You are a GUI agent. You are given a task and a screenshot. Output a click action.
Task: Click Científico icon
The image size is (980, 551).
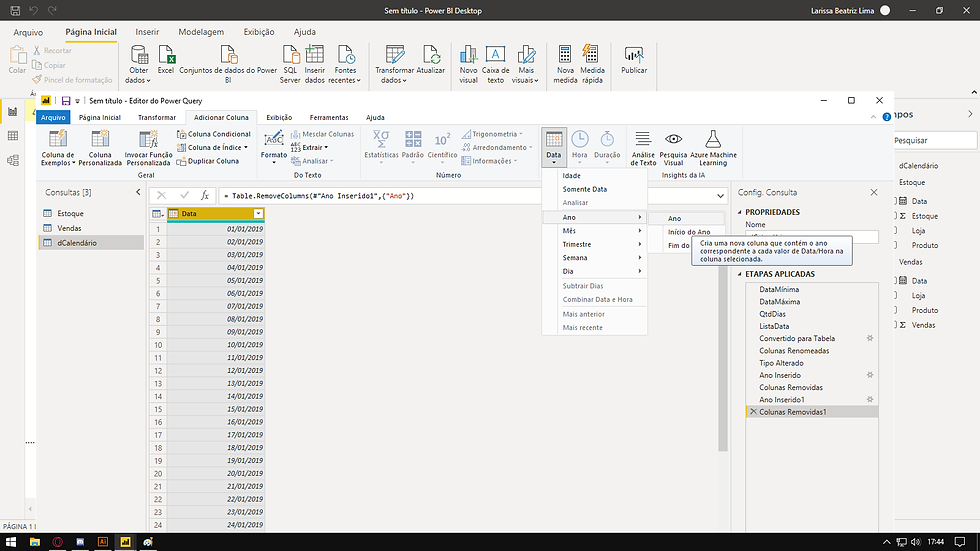pyautogui.click(x=442, y=139)
